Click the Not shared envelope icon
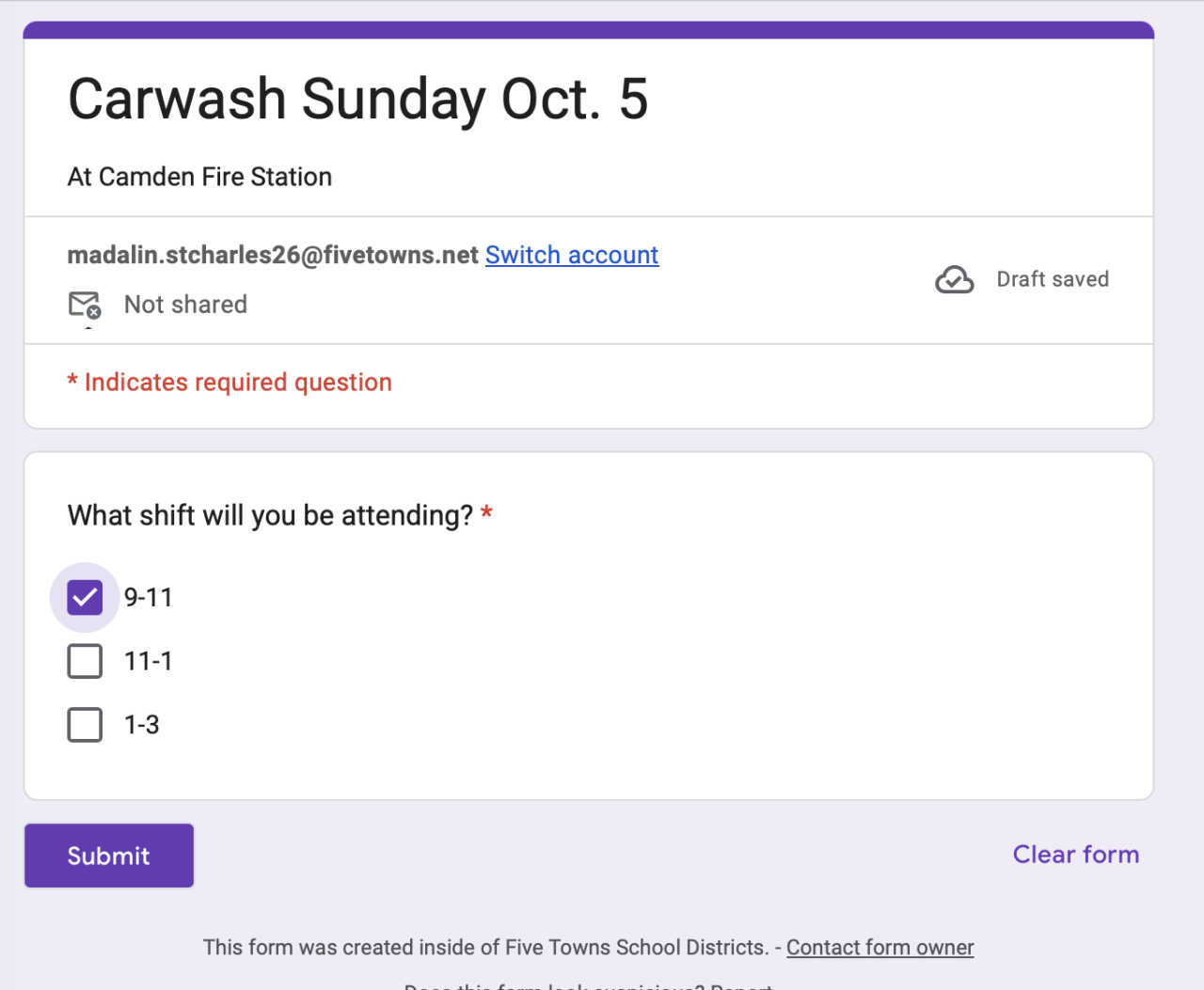The height and width of the screenshot is (990, 1204). point(84,305)
